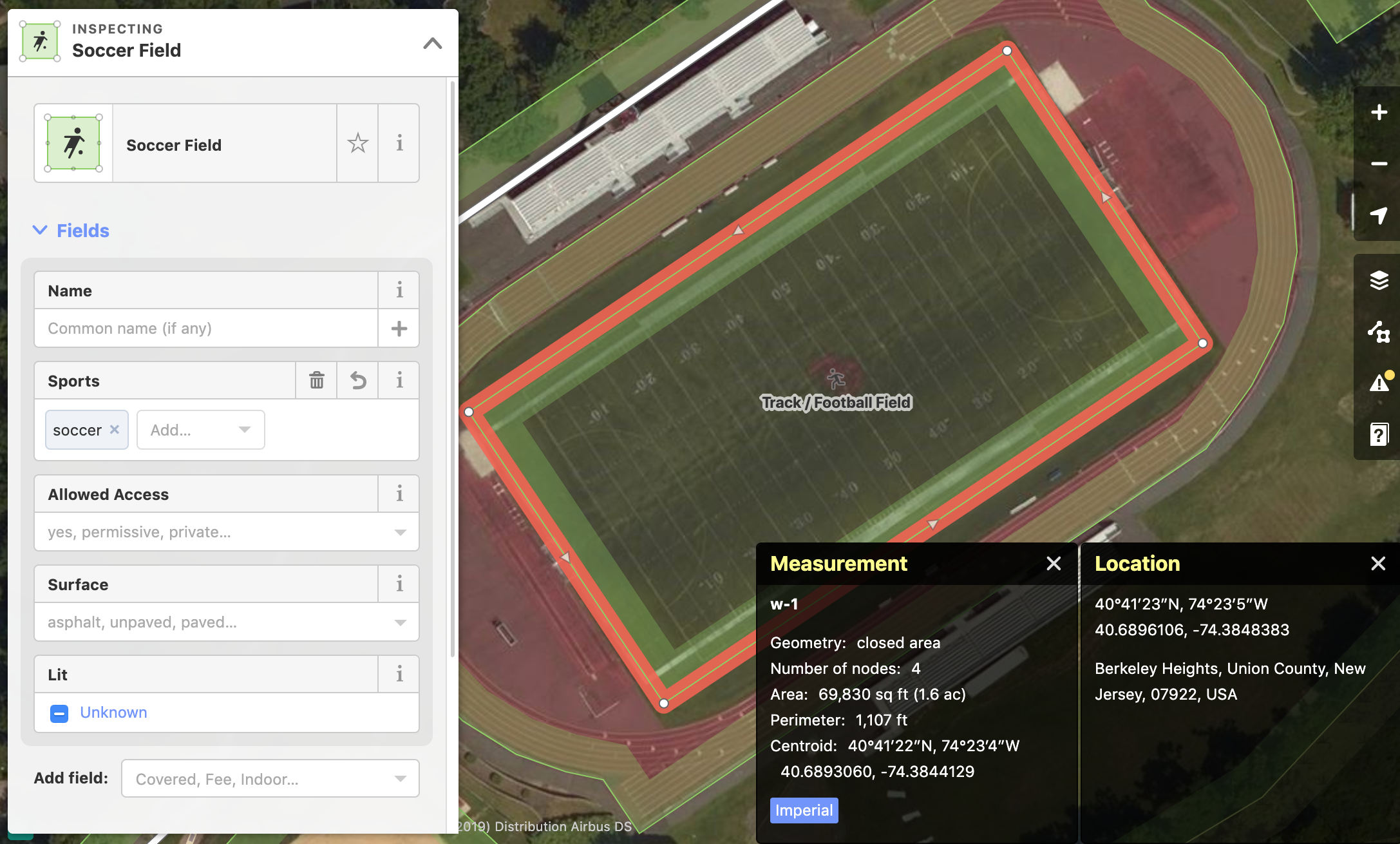Collapse the inspector with top chevron

433,43
